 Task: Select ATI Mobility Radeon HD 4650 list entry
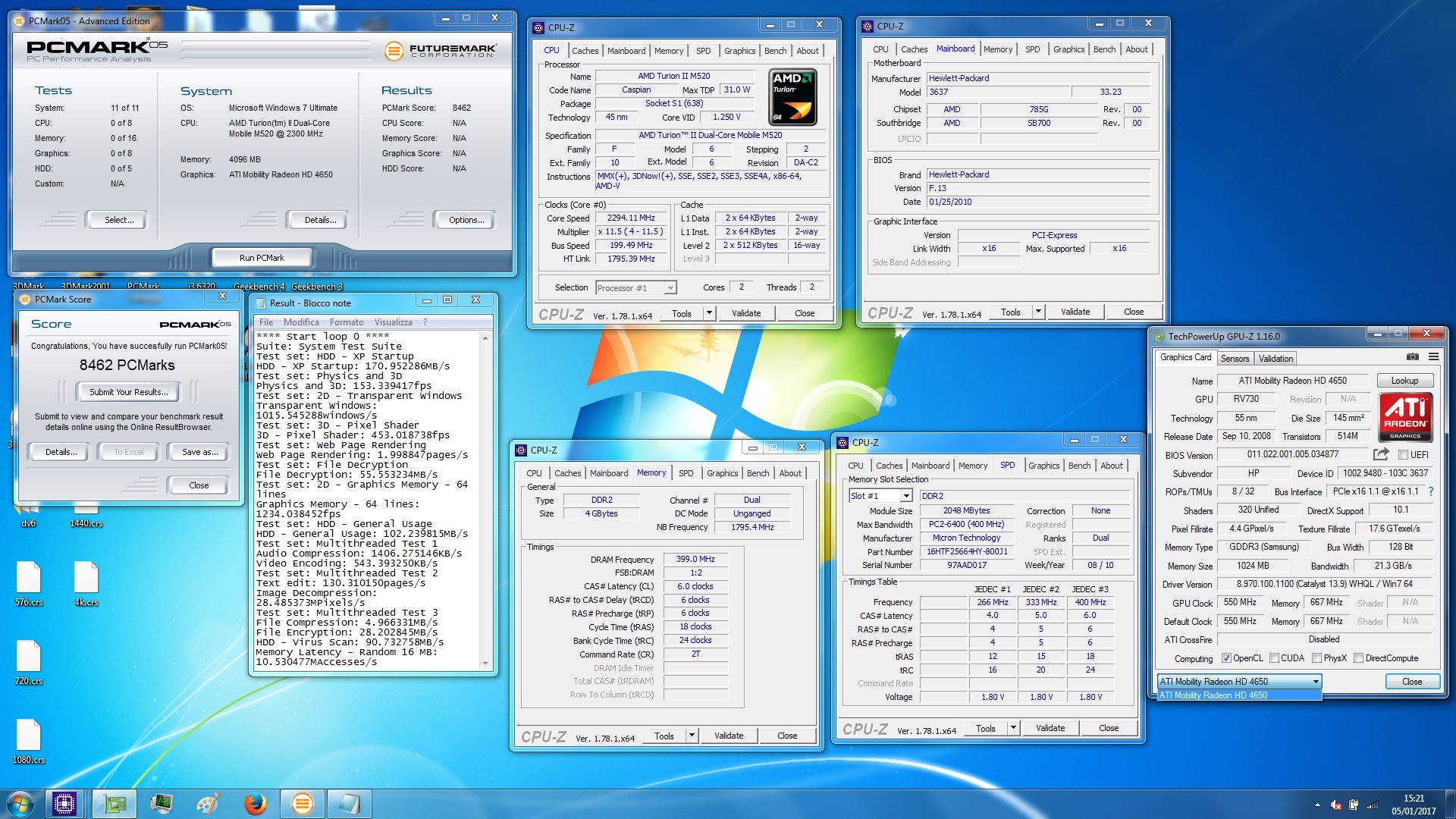coord(1239,695)
